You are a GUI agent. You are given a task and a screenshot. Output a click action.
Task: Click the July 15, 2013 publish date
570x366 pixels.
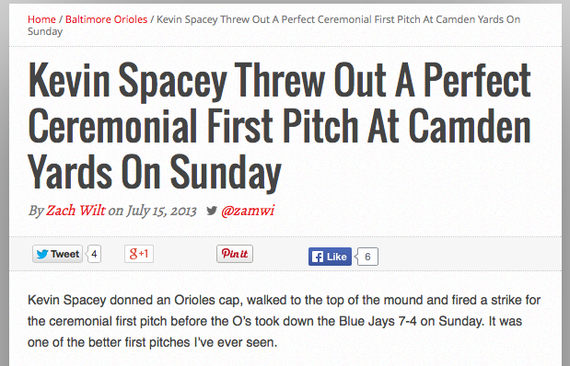(161, 210)
